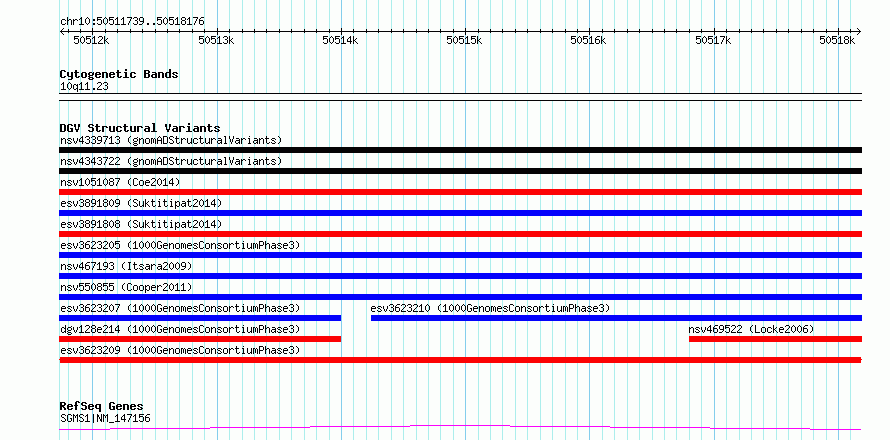Select the nsv469522 red bar
This screenshot has width=890, height=440.
coord(775,339)
